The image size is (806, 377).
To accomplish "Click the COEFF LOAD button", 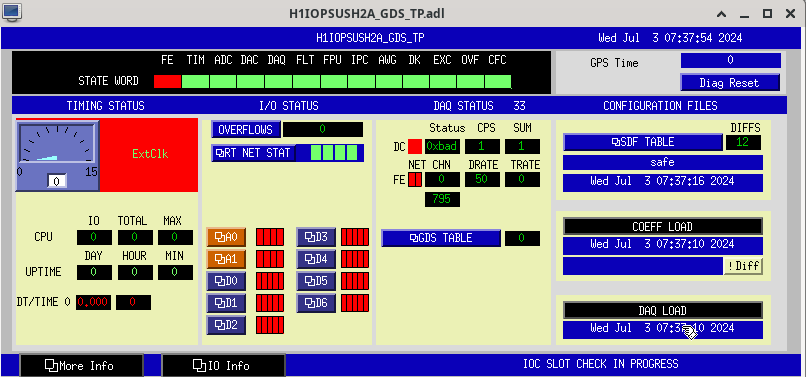I will (x=663, y=226).
